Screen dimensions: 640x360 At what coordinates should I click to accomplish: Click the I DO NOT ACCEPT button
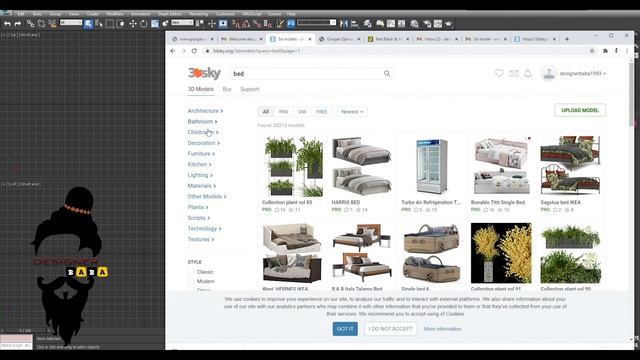click(x=391, y=329)
